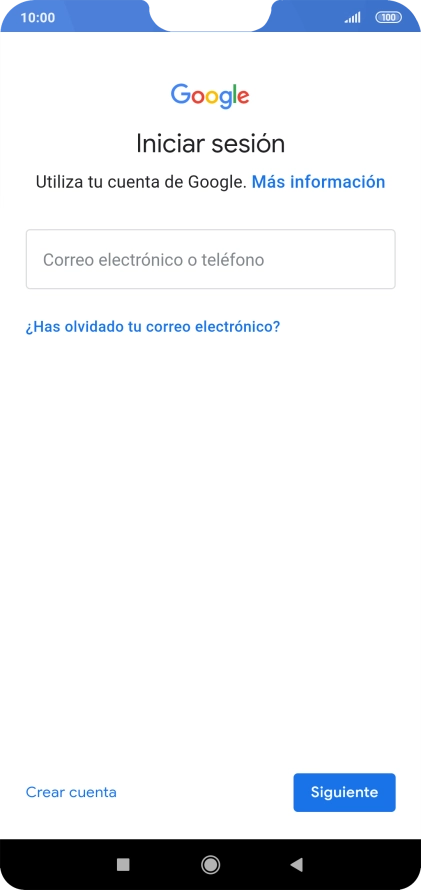Select the Crear cuenta option
Viewport: 421px width, 890px height.
71,792
